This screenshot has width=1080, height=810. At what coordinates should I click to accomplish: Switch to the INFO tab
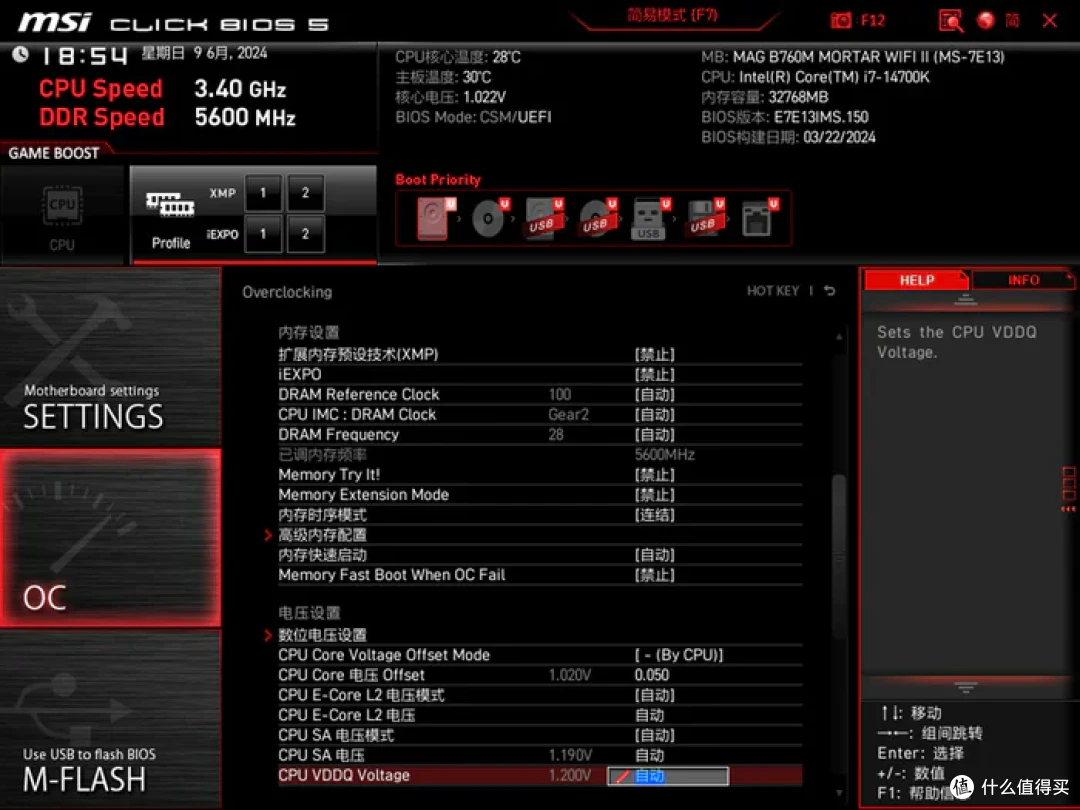coord(1023,280)
